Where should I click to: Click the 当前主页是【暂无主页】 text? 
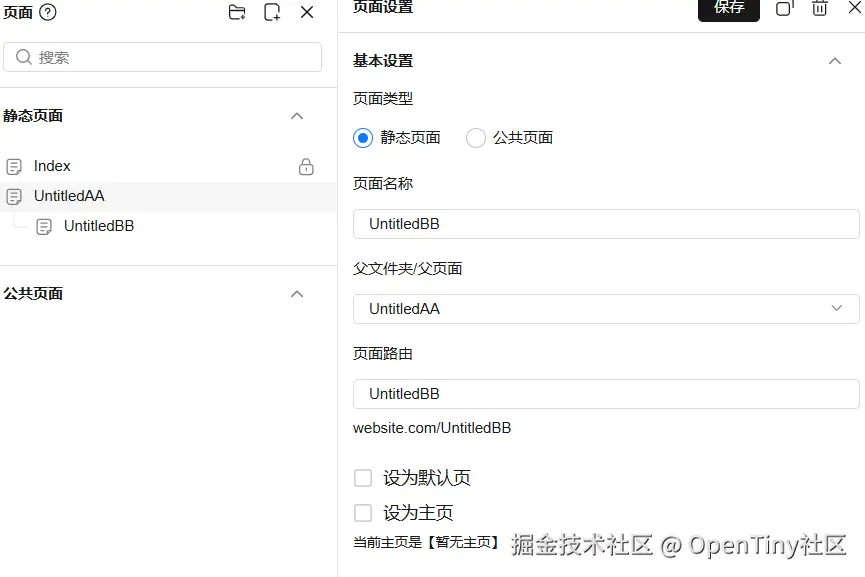pos(426,542)
